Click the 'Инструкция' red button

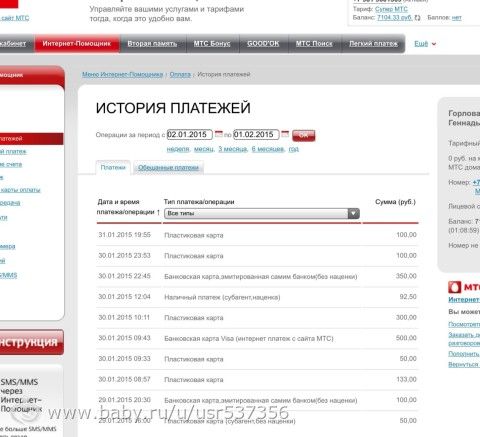[x=31, y=342]
